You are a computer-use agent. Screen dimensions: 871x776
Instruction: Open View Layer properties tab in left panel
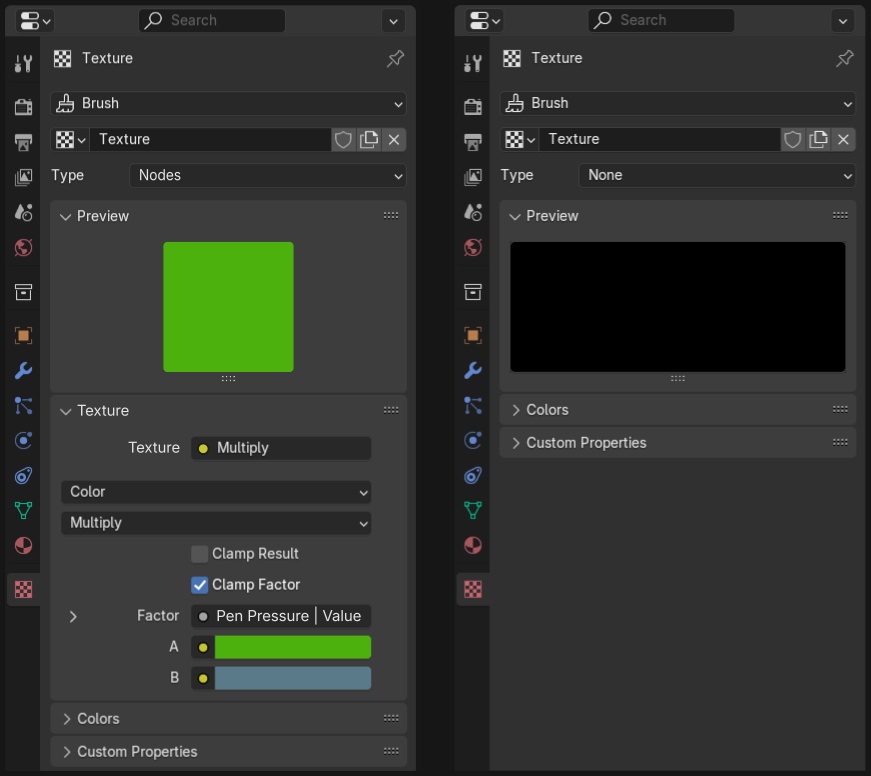click(x=23, y=177)
